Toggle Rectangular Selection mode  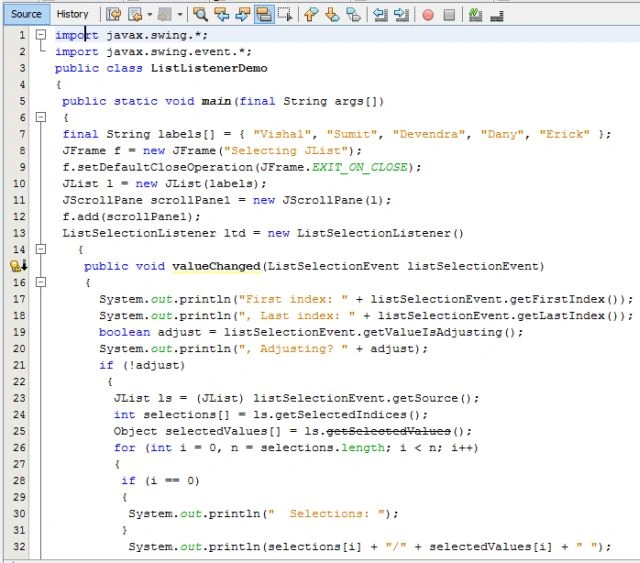285,15
